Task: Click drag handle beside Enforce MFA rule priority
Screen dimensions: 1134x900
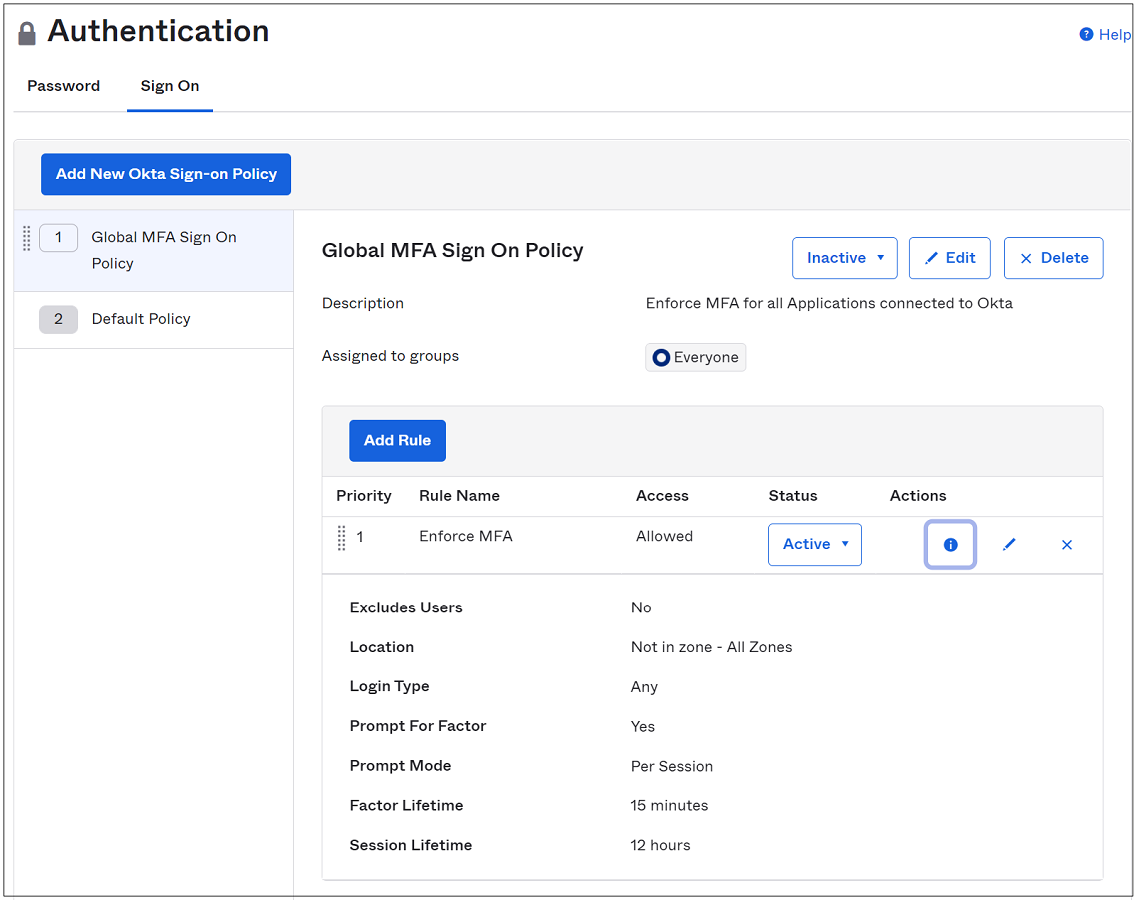Action: (x=341, y=538)
